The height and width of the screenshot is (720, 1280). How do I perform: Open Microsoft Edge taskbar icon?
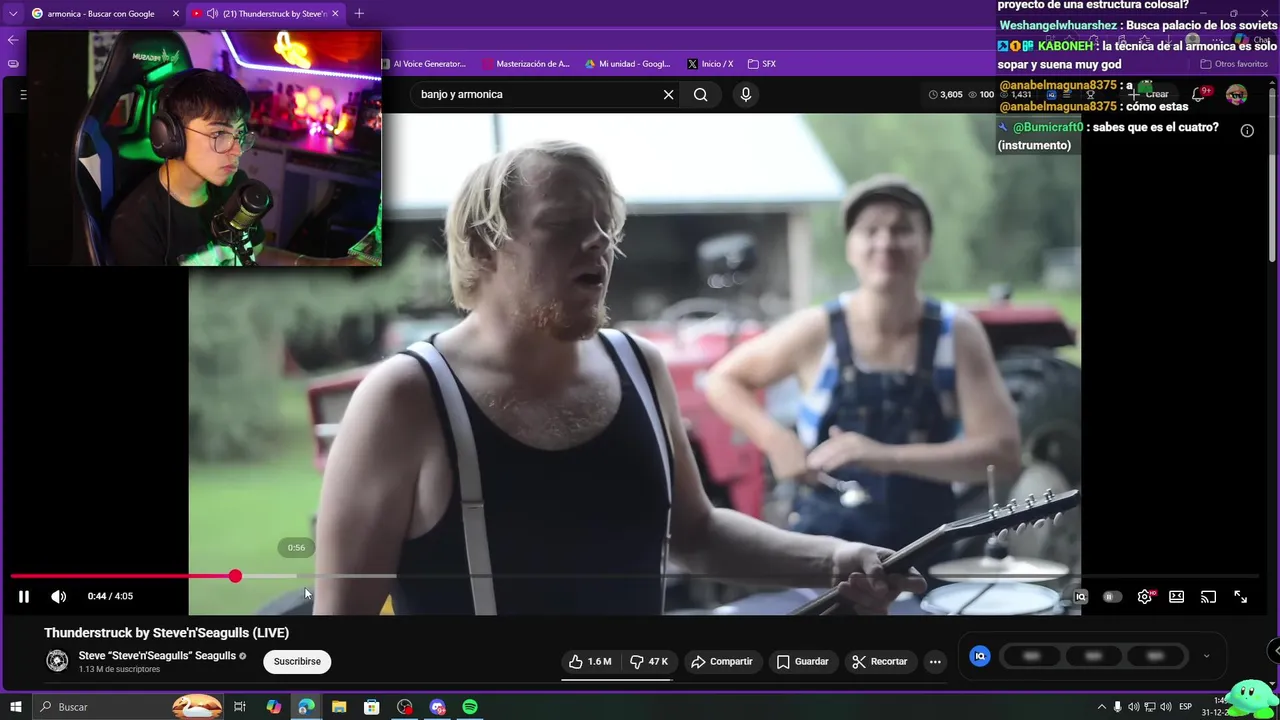306,707
